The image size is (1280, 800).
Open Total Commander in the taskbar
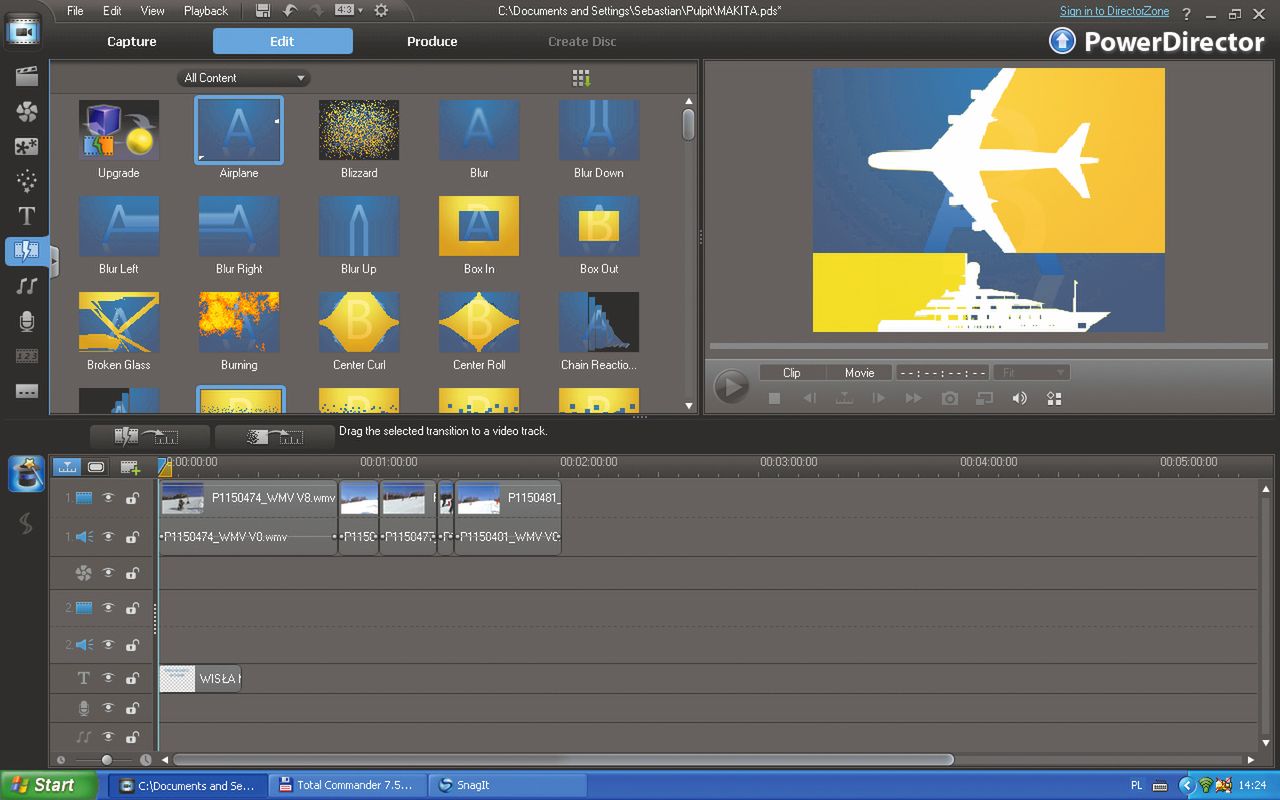tap(348, 785)
